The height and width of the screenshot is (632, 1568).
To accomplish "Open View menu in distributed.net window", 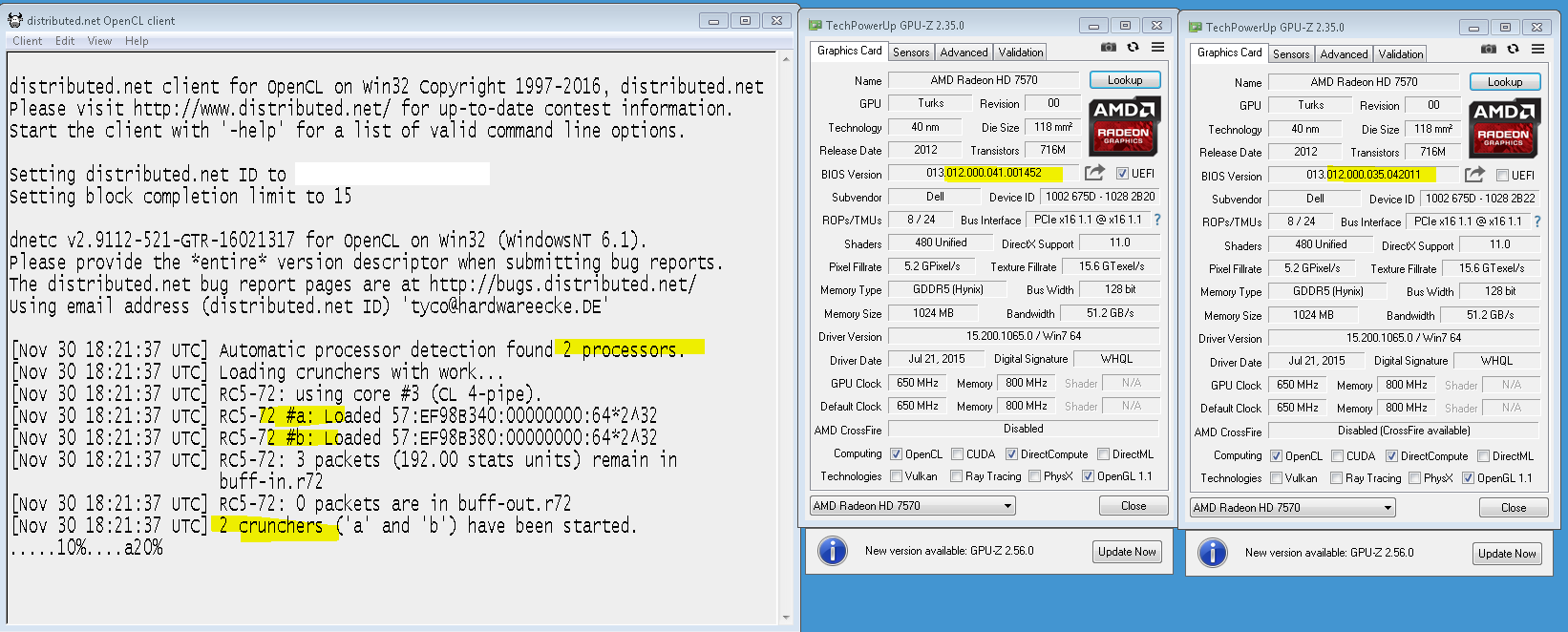I will point(99,41).
